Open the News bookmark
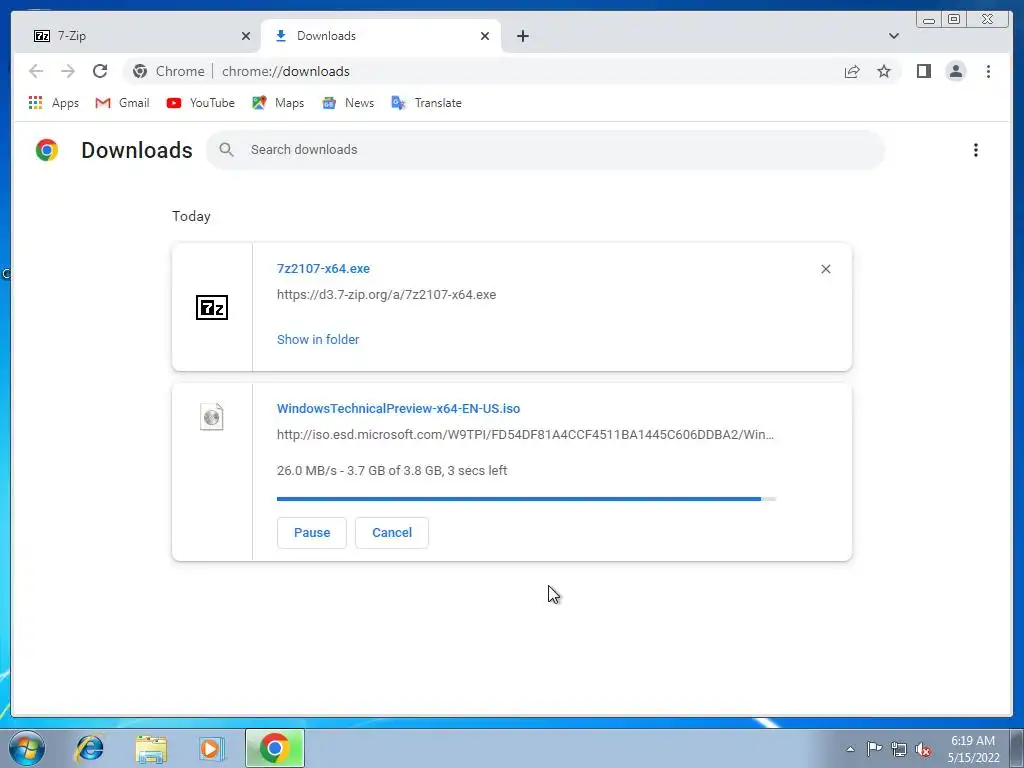The image size is (1024, 768). pyautogui.click(x=348, y=103)
